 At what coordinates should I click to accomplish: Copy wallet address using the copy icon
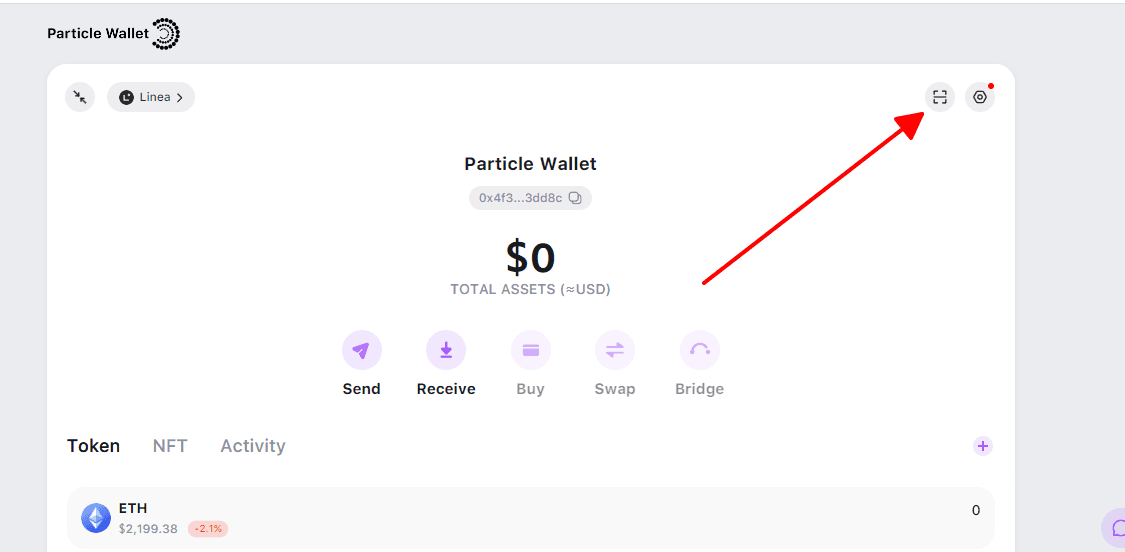coord(575,198)
